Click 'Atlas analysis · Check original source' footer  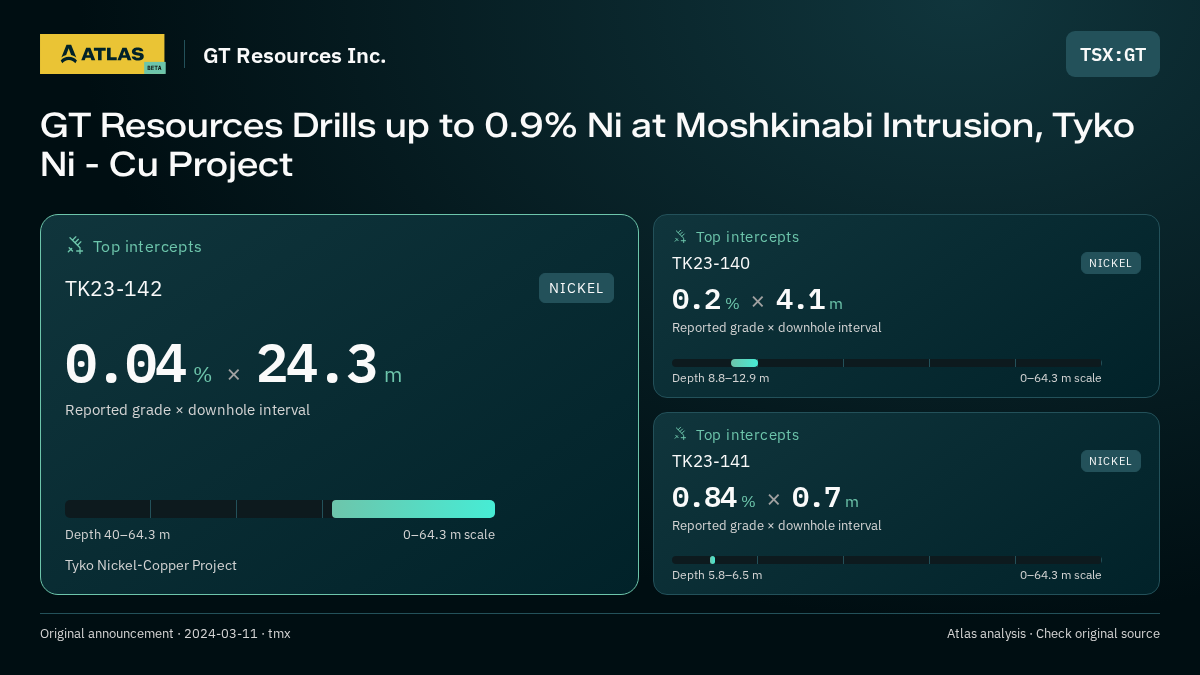point(1053,634)
